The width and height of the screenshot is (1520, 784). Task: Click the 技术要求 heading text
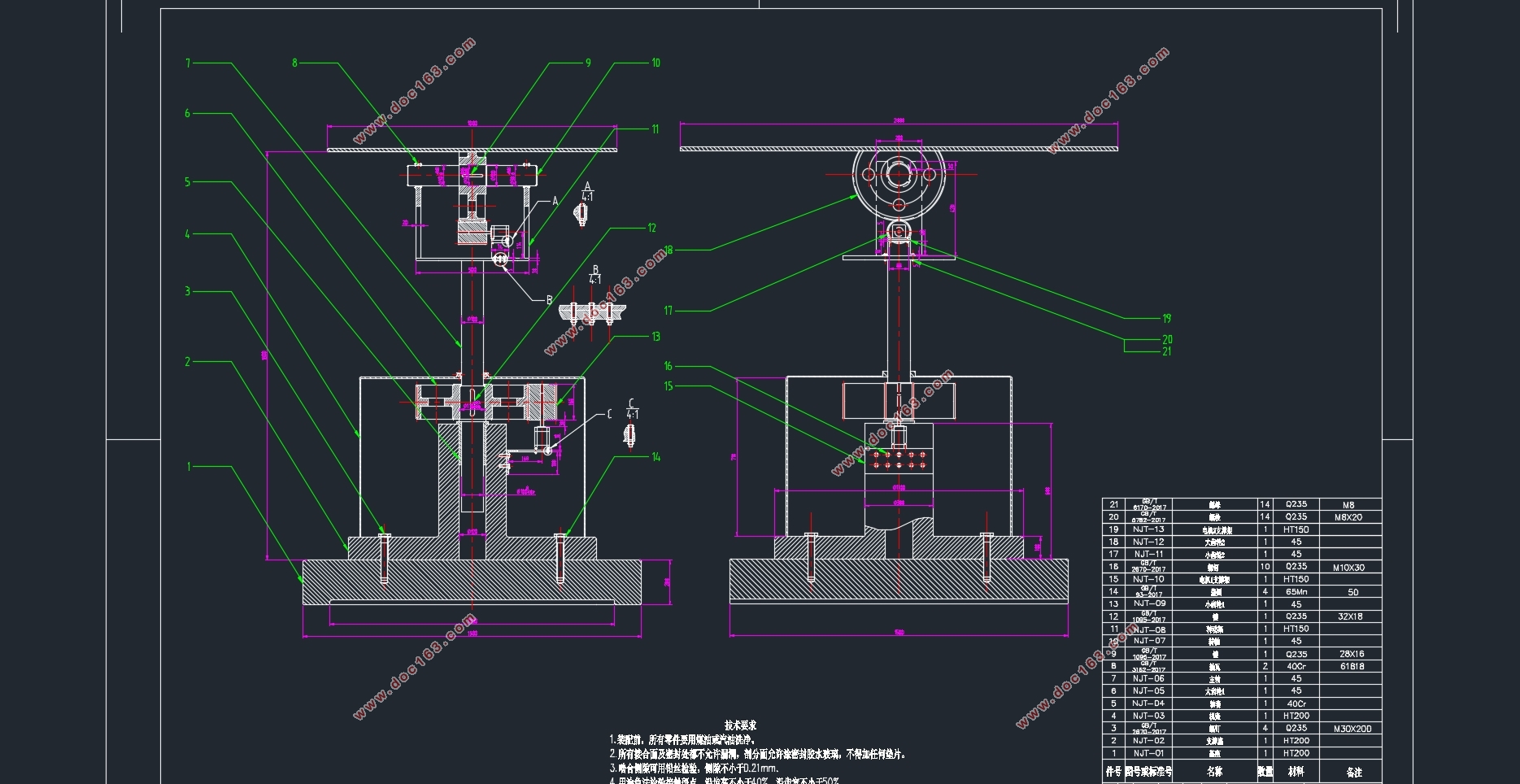[740, 725]
